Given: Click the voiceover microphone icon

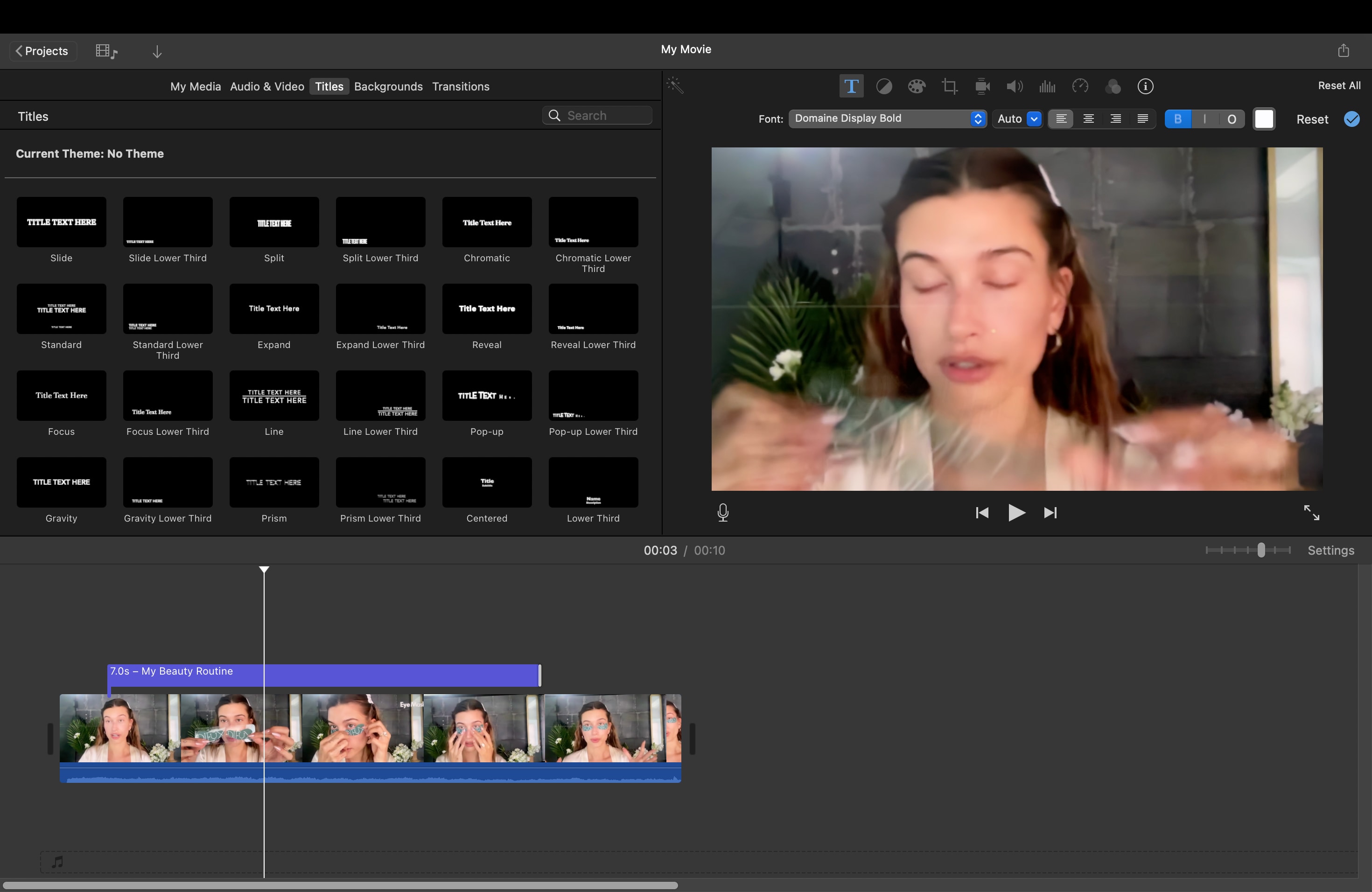Looking at the screenshot, I should [722, 512].
